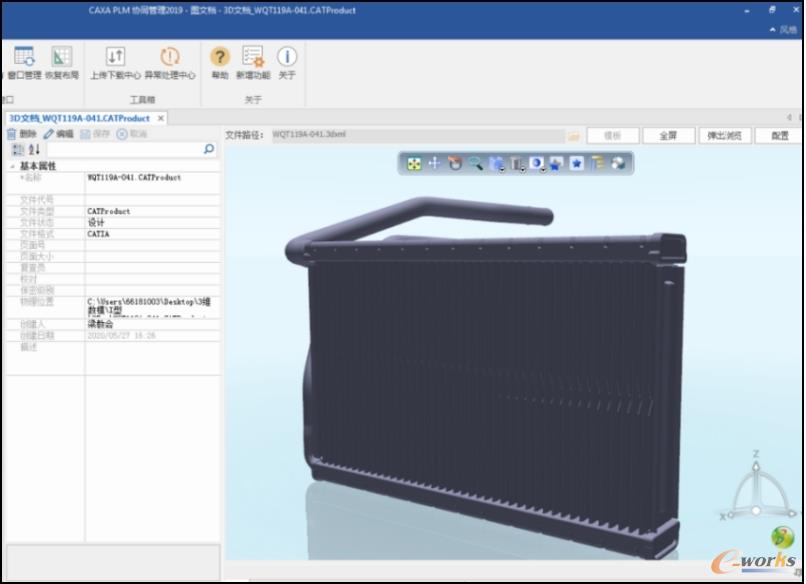Click the 弹出浏览 pop-out browse button
The height and width of the screenshot is (584, 806).
724,136
